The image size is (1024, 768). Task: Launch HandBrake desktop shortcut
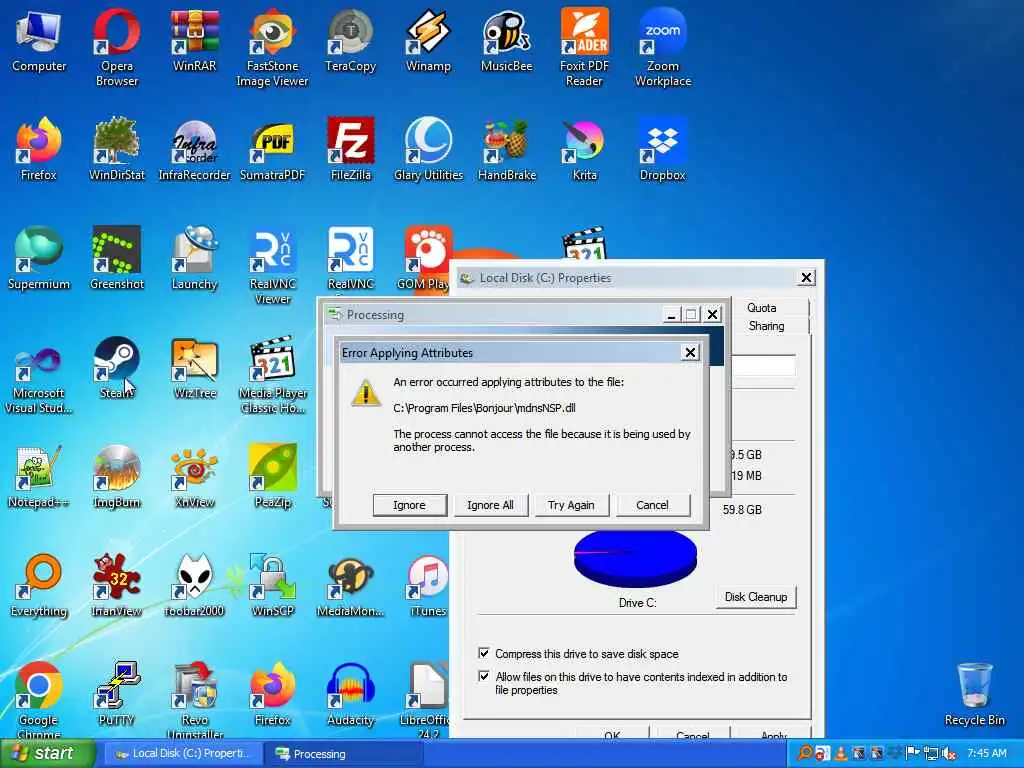click(x=506, y=149)
